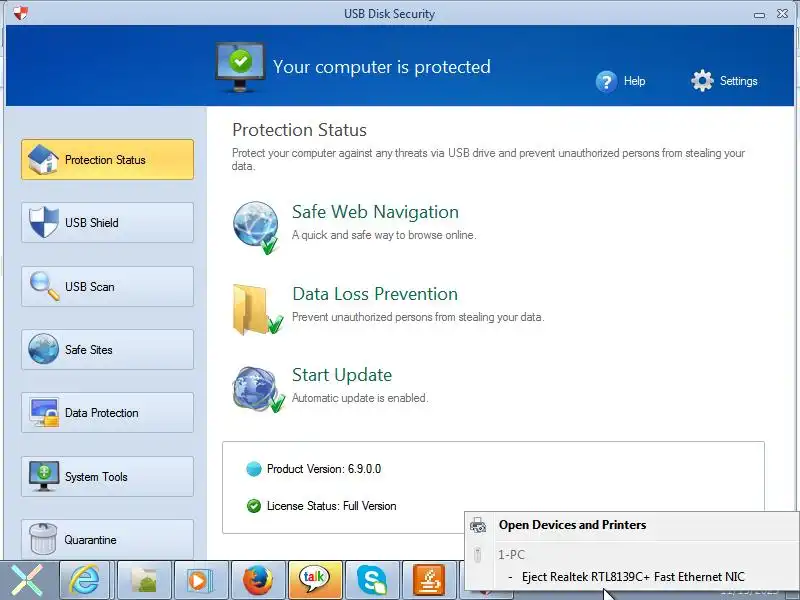Open the Quarantine section
Screen dimensions: 800x600
click(107, 539)
